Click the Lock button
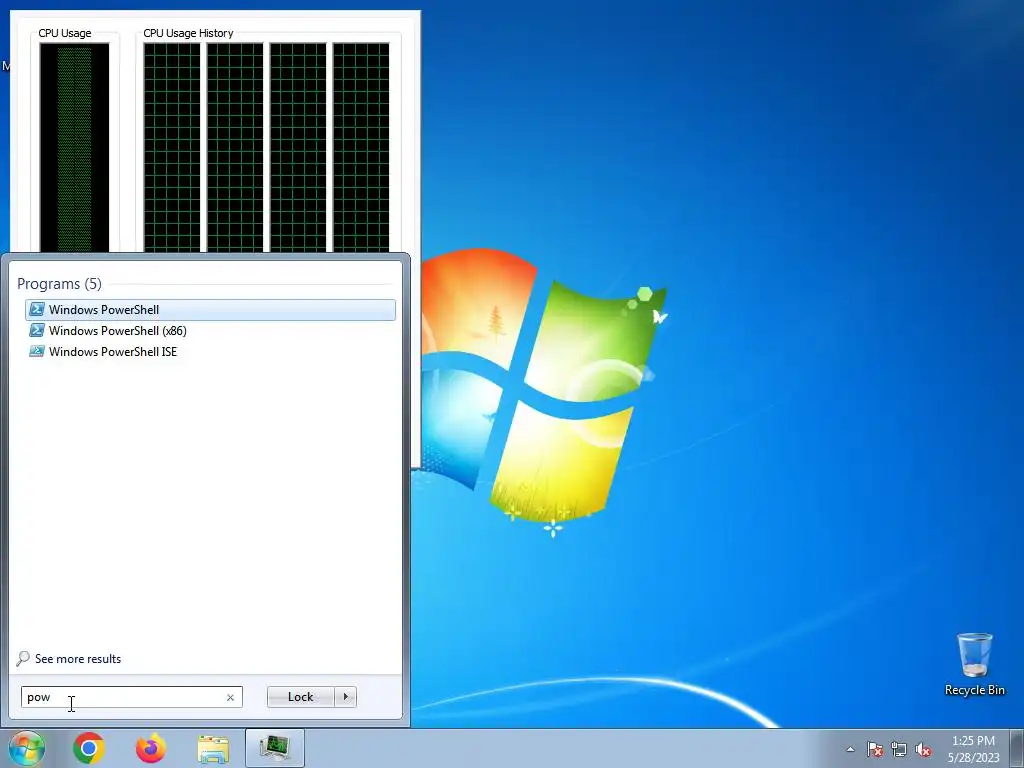Image resolution: width=1024 pixels, height=768 pixels. click(x=300, y=697)
